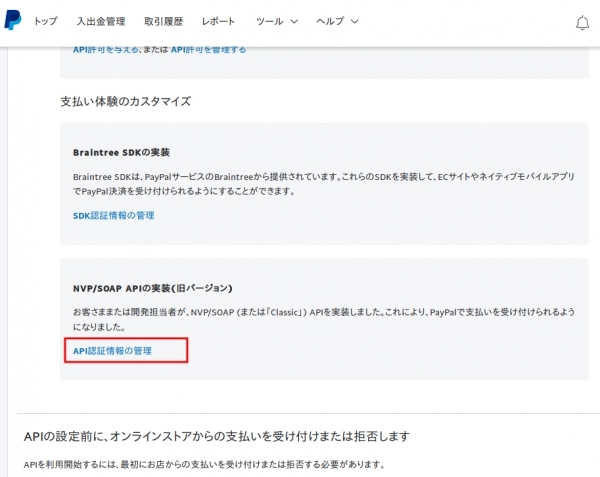Click the NVP/SOAP APIの実装(旧バージョン) title
600x477 pixels.
153,288
